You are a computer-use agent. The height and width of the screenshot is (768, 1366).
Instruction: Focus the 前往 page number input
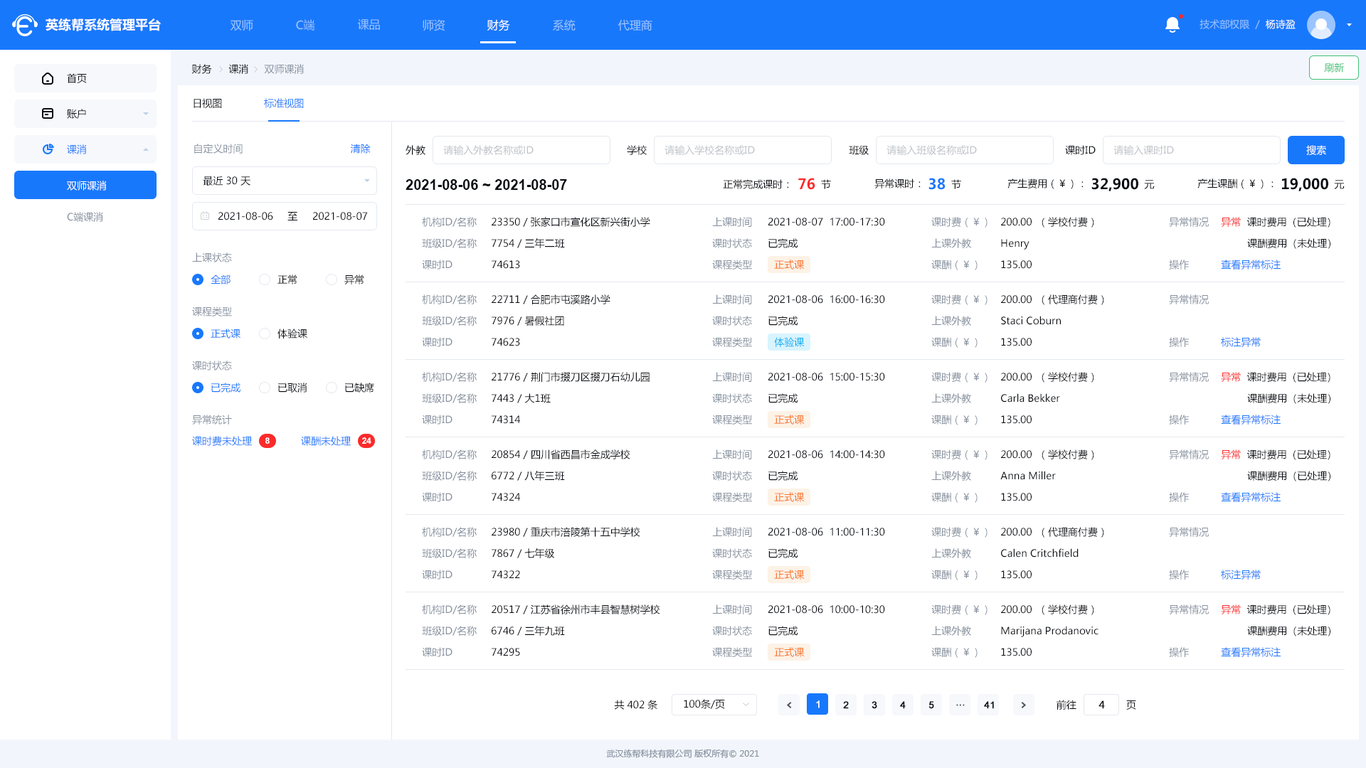tap(1101, 705)
